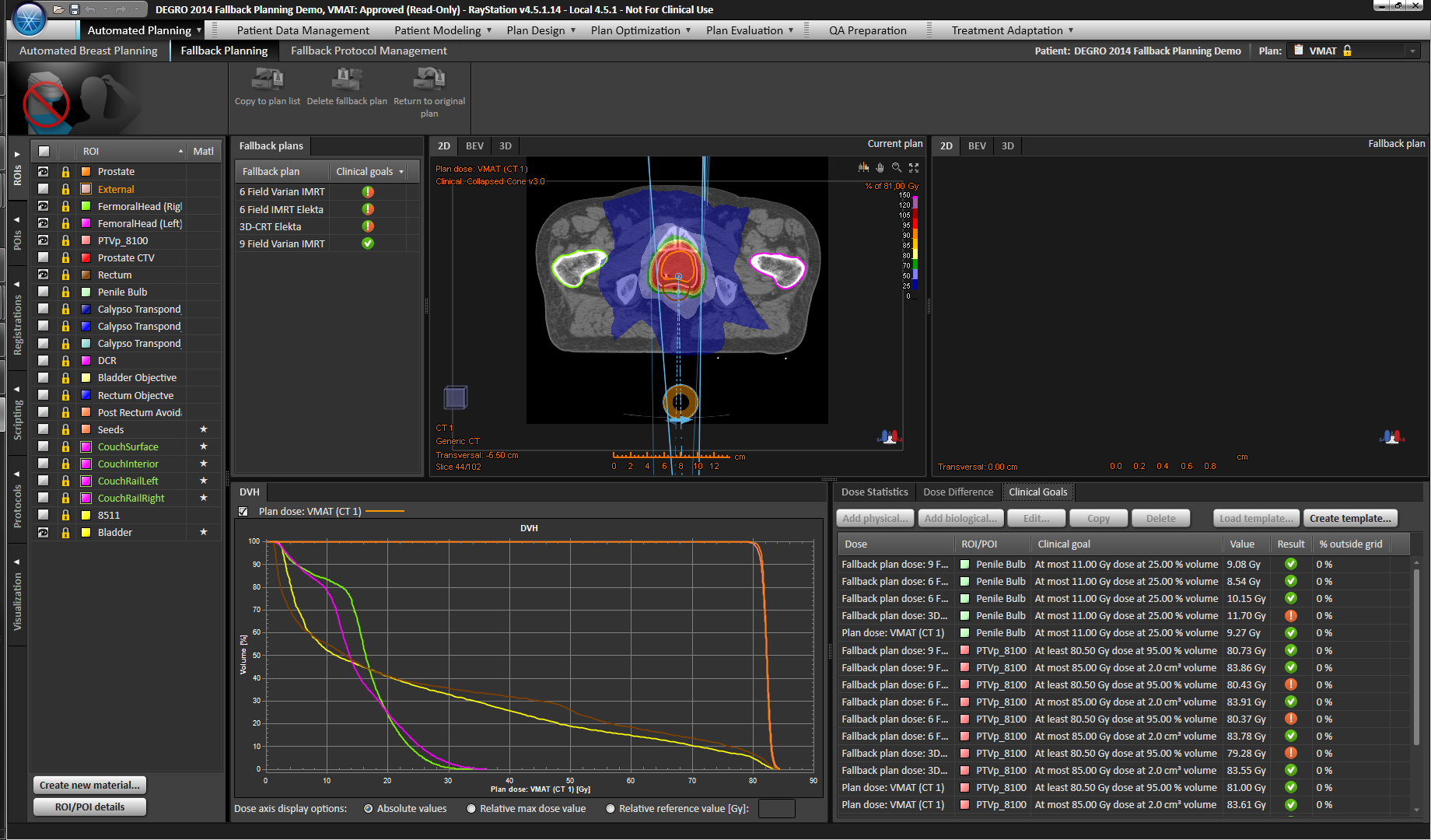The width and height of the screenshot is (1431, 840).
Task: Open the Dose Difference tab
Action: tap(957, 492)
